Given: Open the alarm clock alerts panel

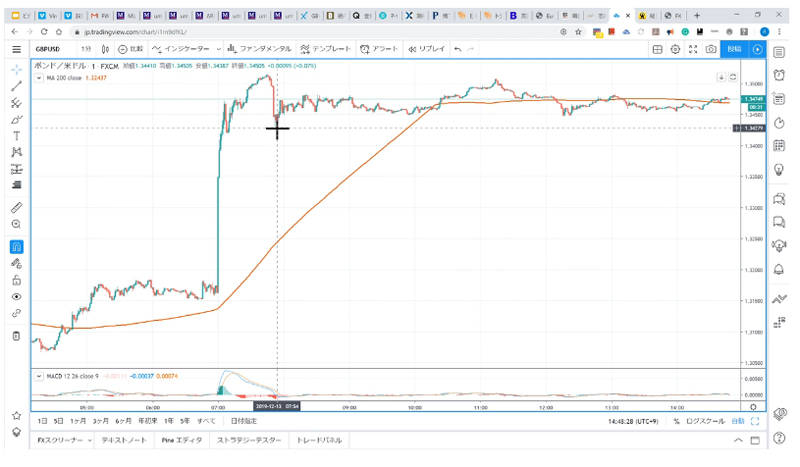Looking at the screenshot, I should point(779,76).
